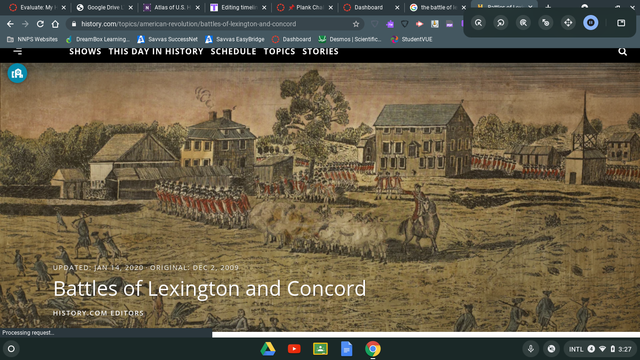This screenshot has height=360, width=640.
Task: Open the SHOWS menu
Action: pos(85,51)
